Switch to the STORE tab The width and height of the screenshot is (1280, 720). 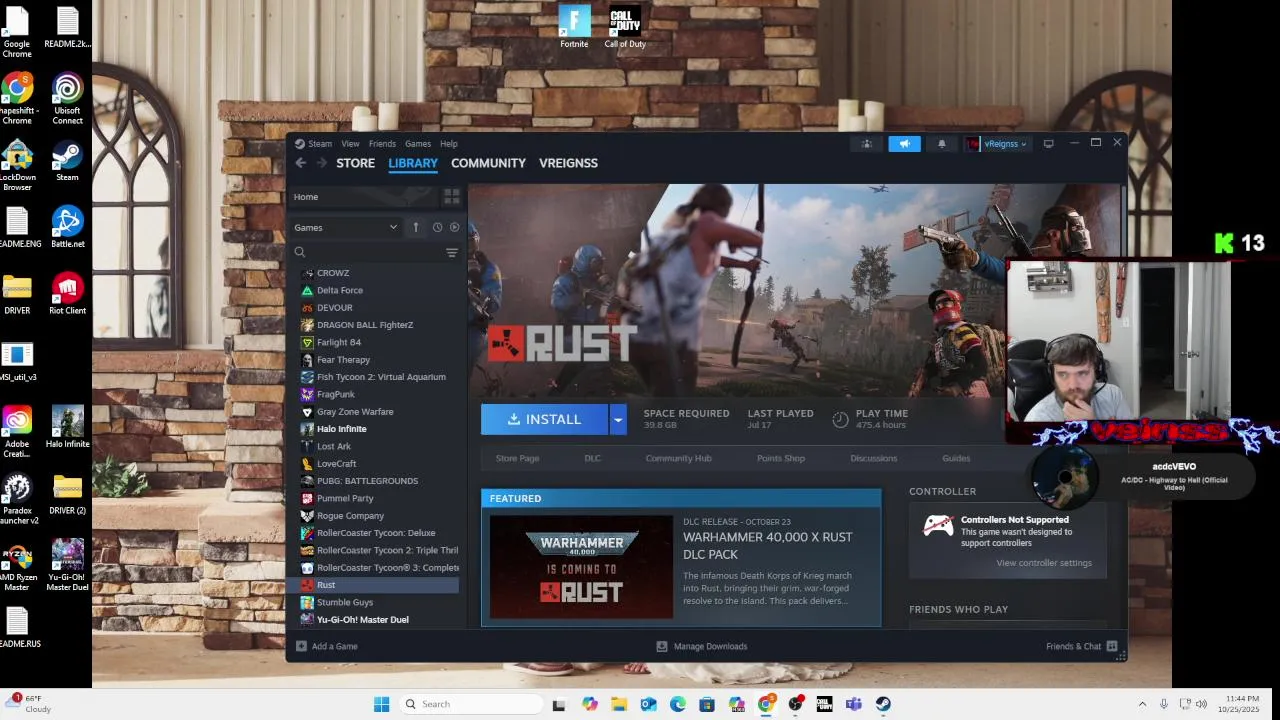click(355, 163)
